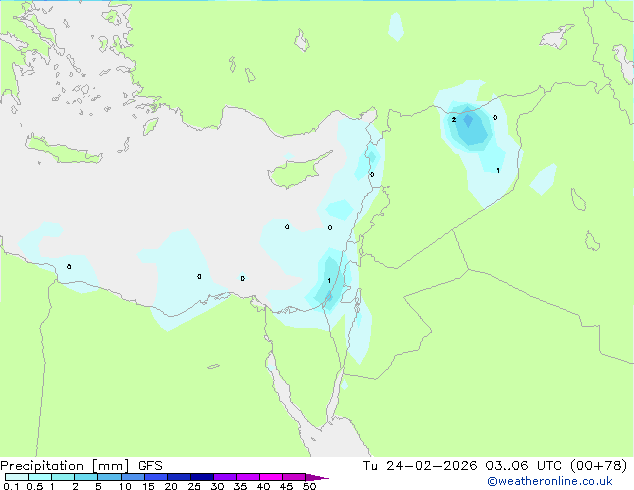Click the 0.1–0.5 mm palest cyan legend swatch
This screenshot has width=634, height=490.
[17, 477]
